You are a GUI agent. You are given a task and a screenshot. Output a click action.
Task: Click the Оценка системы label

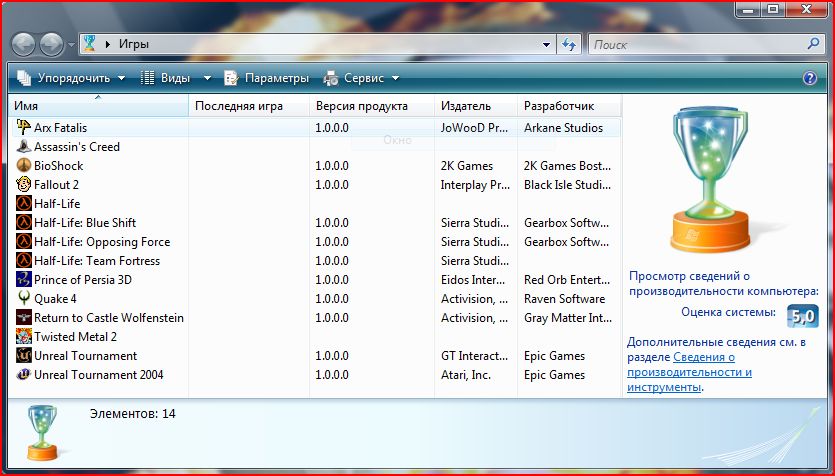(728, 312)
